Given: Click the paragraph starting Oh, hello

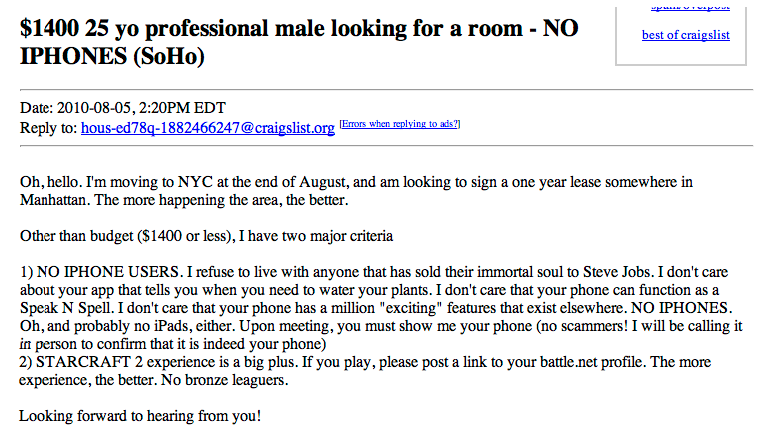Looking at the screenshot, I should click(x=356, y=191).
